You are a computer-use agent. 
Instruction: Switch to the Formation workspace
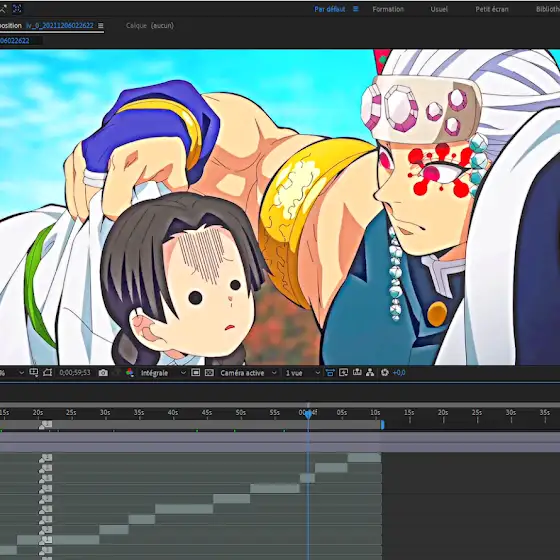(x=388, y=9)
